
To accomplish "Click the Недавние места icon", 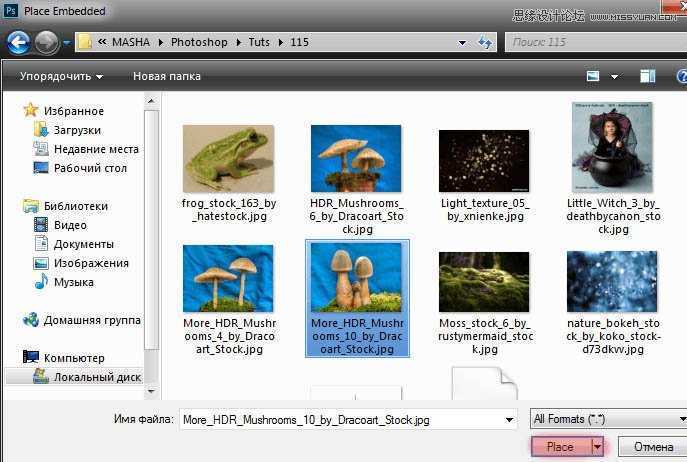I will point(41,149).
